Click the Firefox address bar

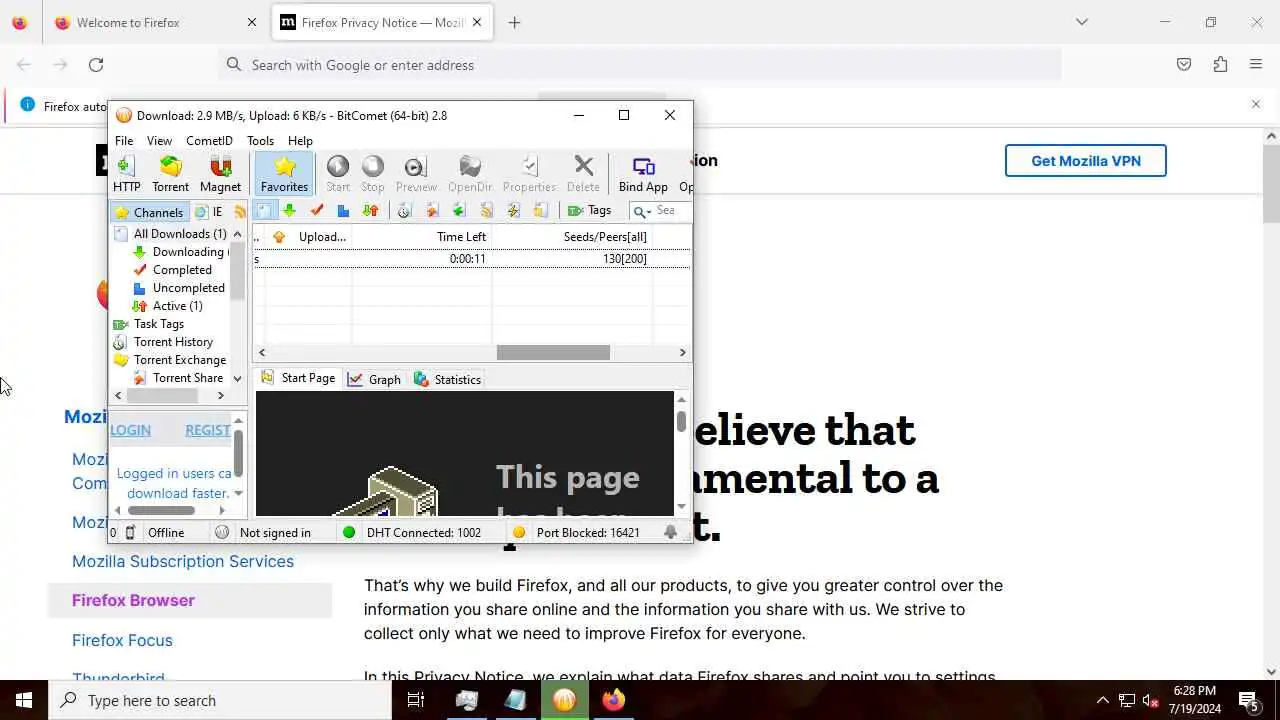click(640, 65)
